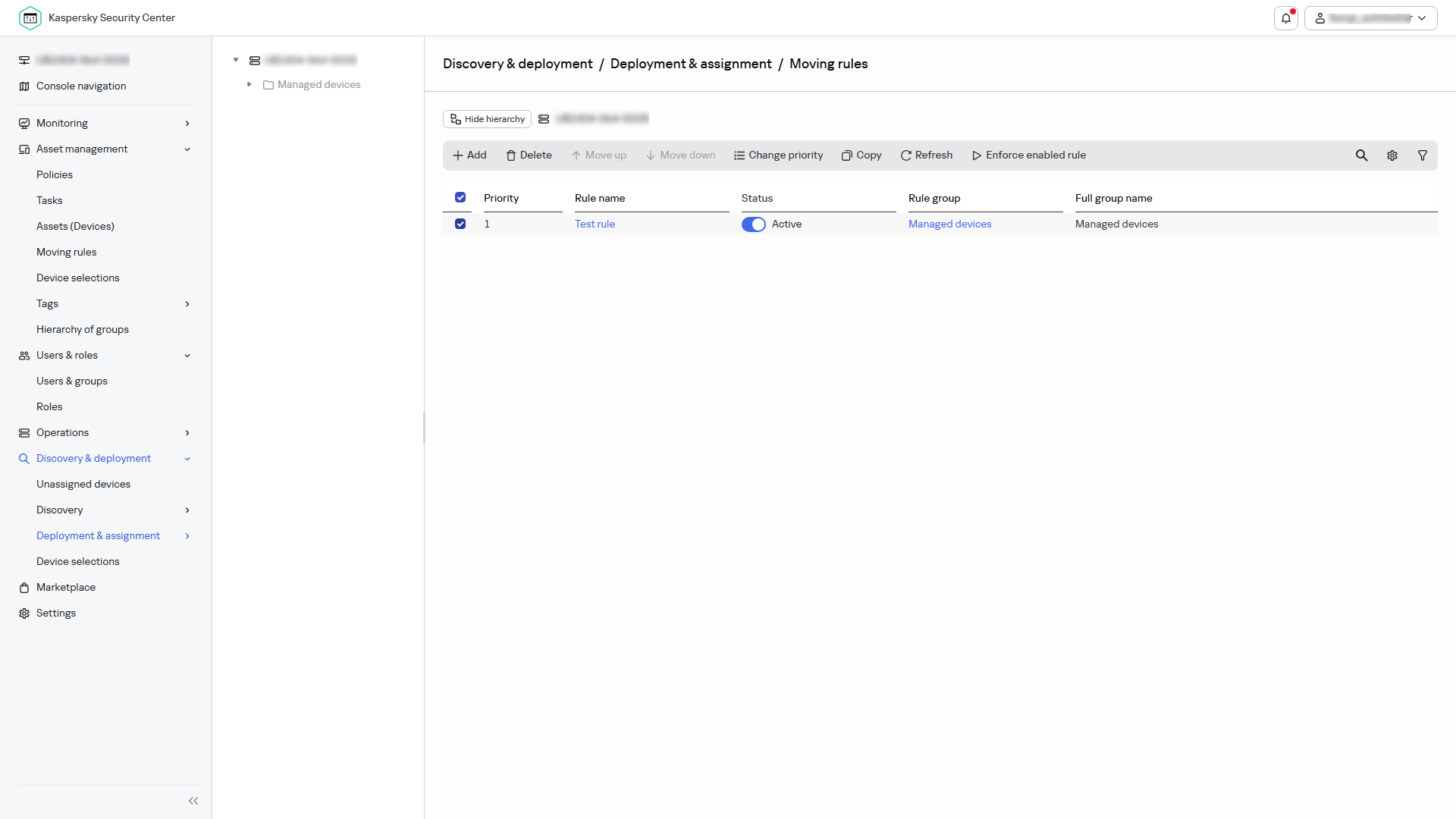Click the Delete trash toolbar button
Screen dimensions: 1456x819
coord(529,155)
